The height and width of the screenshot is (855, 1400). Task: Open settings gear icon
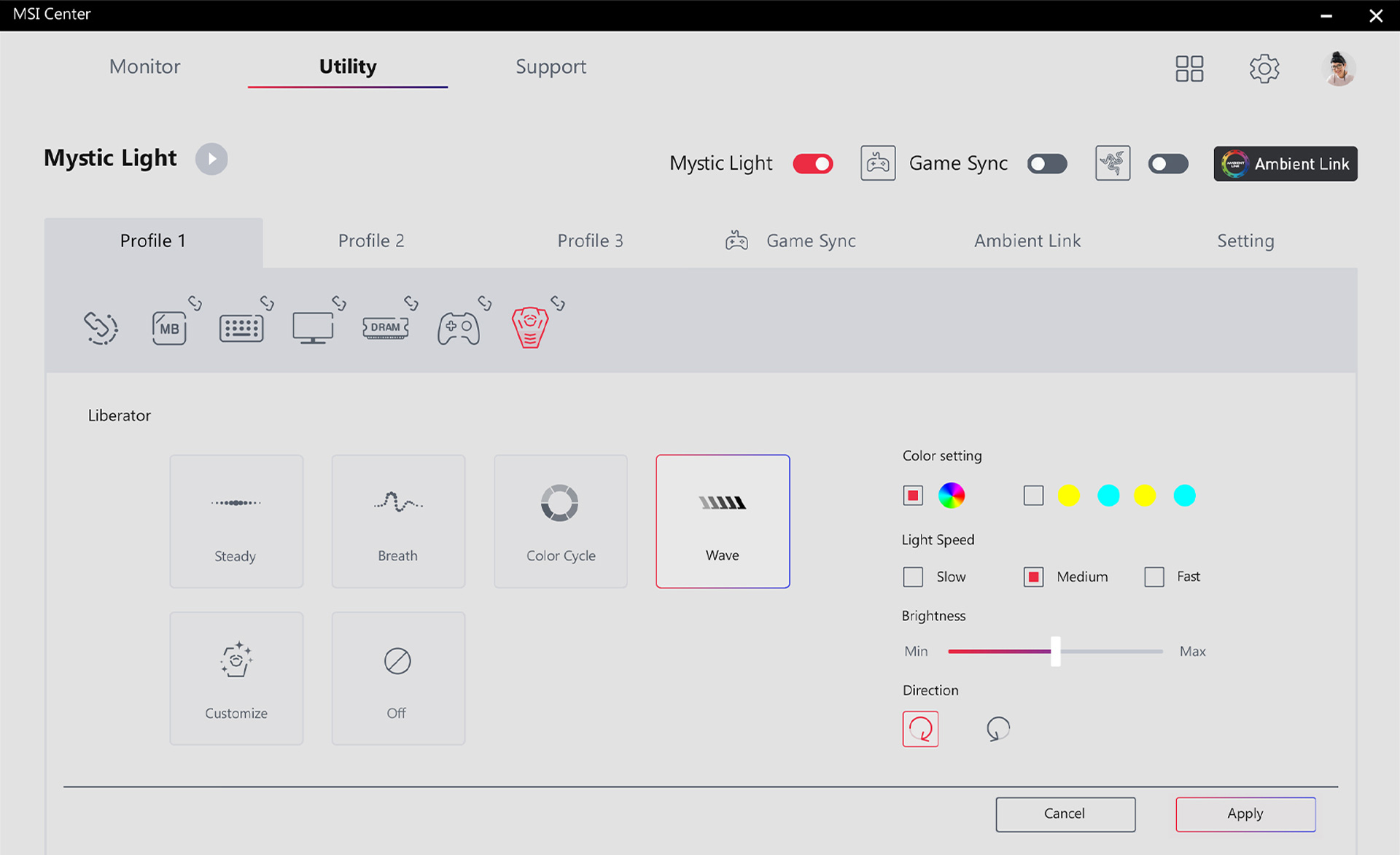(1264, 69)
